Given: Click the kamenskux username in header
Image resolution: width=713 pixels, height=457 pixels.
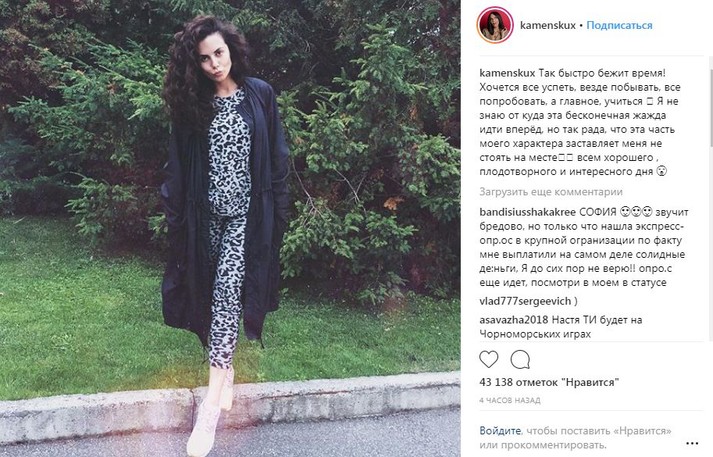Looking at the screenshot, I should coord(547,25).
